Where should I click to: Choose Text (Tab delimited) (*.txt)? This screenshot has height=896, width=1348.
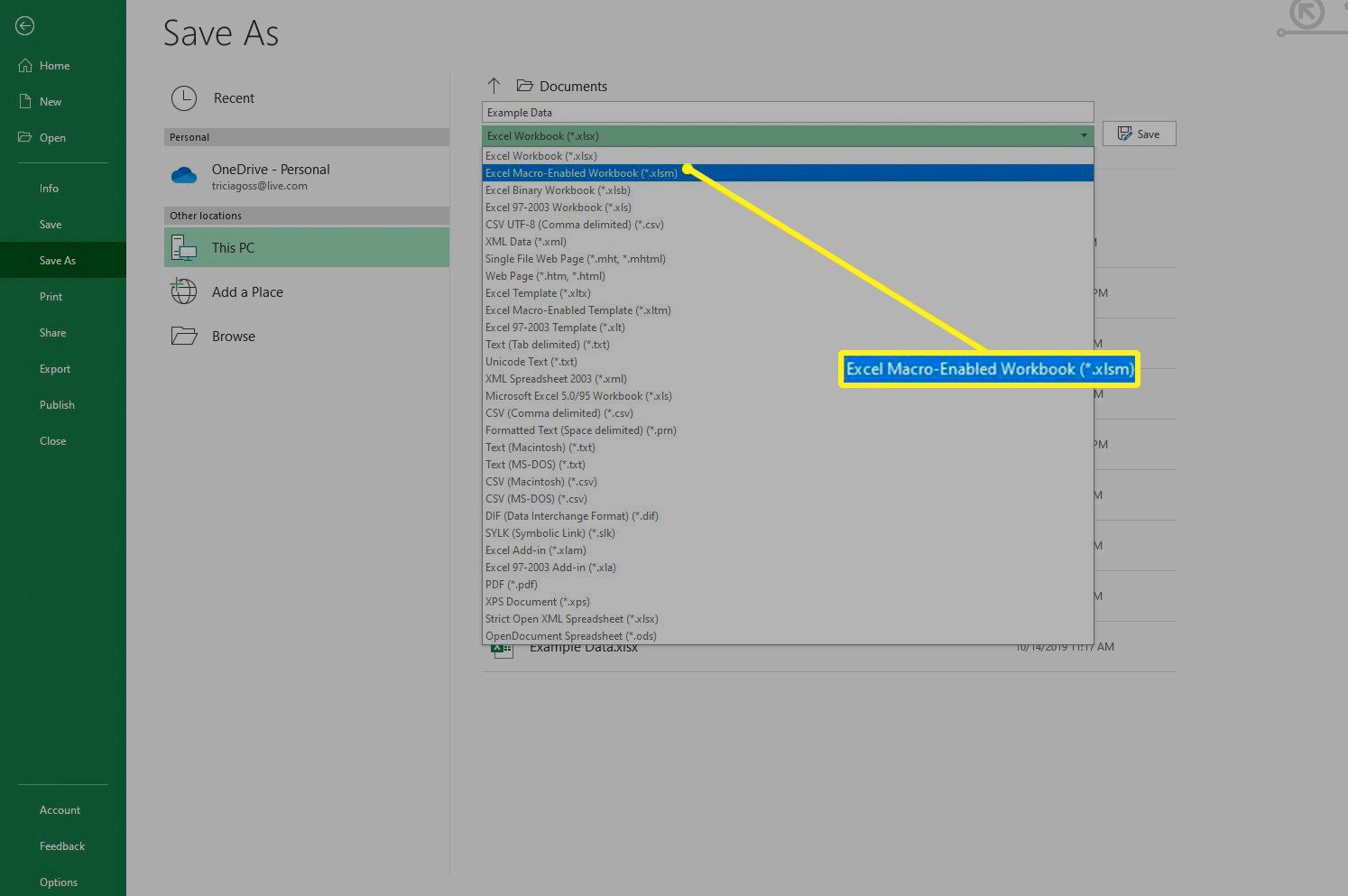[788, 345]
